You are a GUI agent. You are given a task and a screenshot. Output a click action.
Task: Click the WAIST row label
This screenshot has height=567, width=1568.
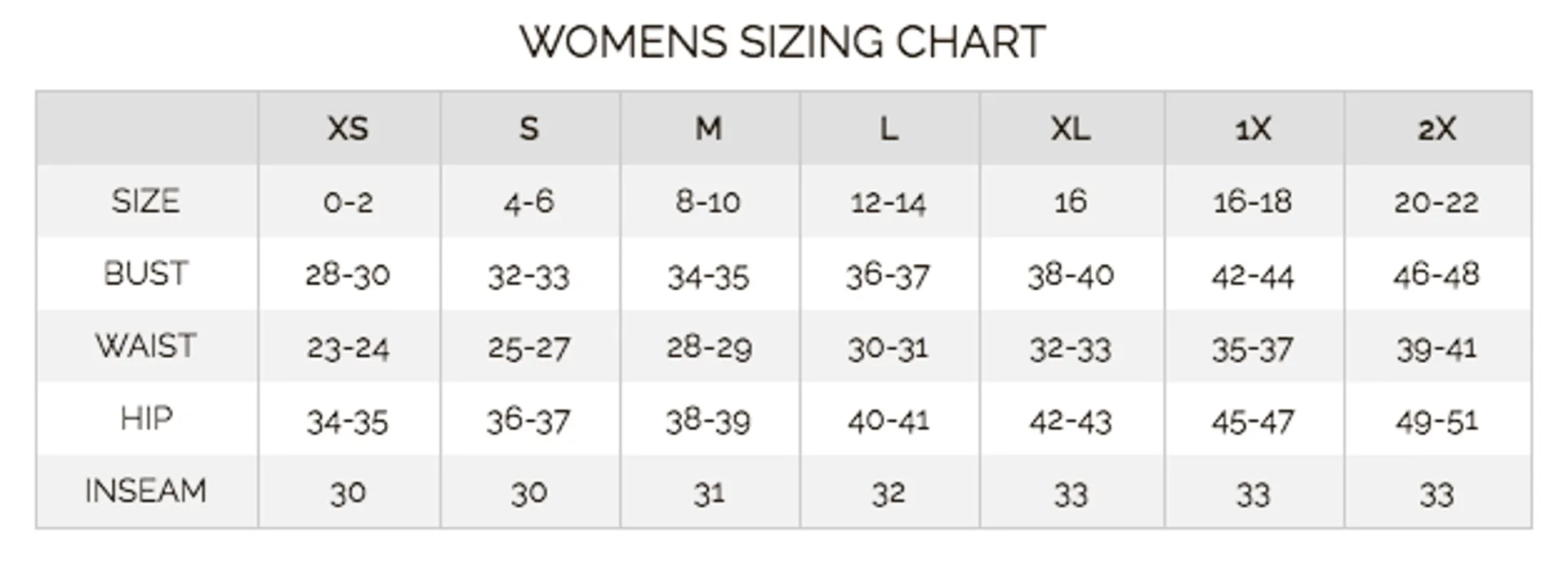146,346
